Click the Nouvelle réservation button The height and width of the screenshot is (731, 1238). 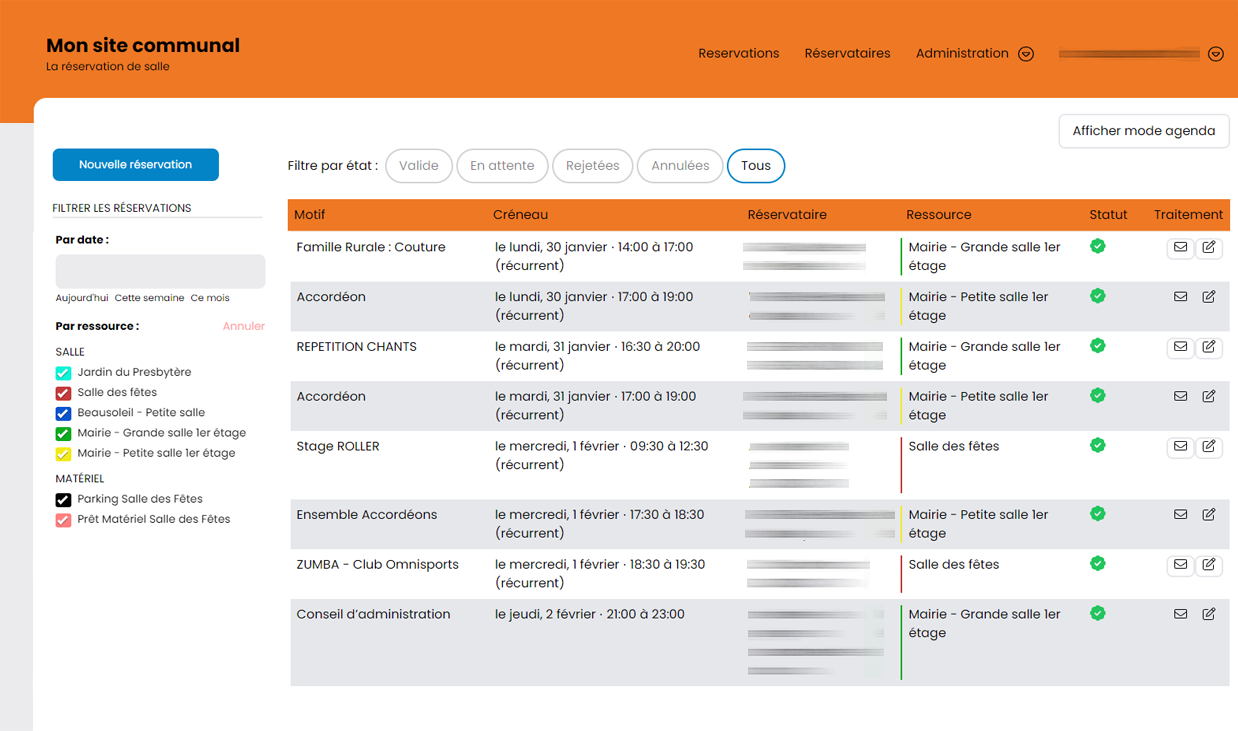135,165
